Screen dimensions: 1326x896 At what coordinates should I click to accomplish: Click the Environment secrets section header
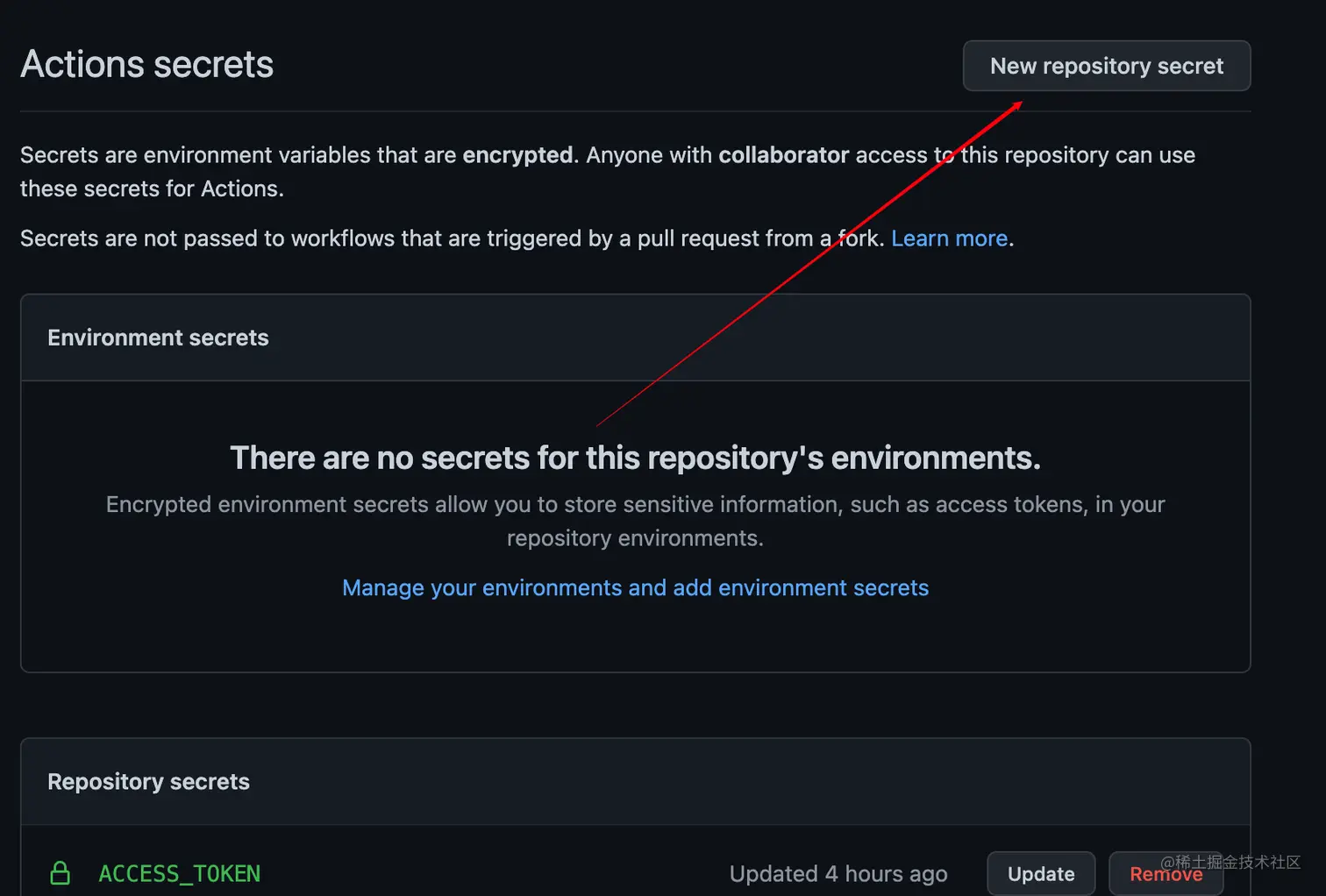pos(158,338)
